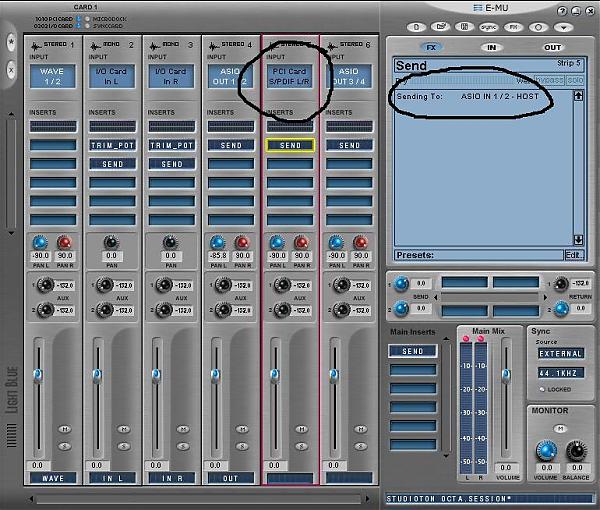Click the Edit presets button

(573, 255)
